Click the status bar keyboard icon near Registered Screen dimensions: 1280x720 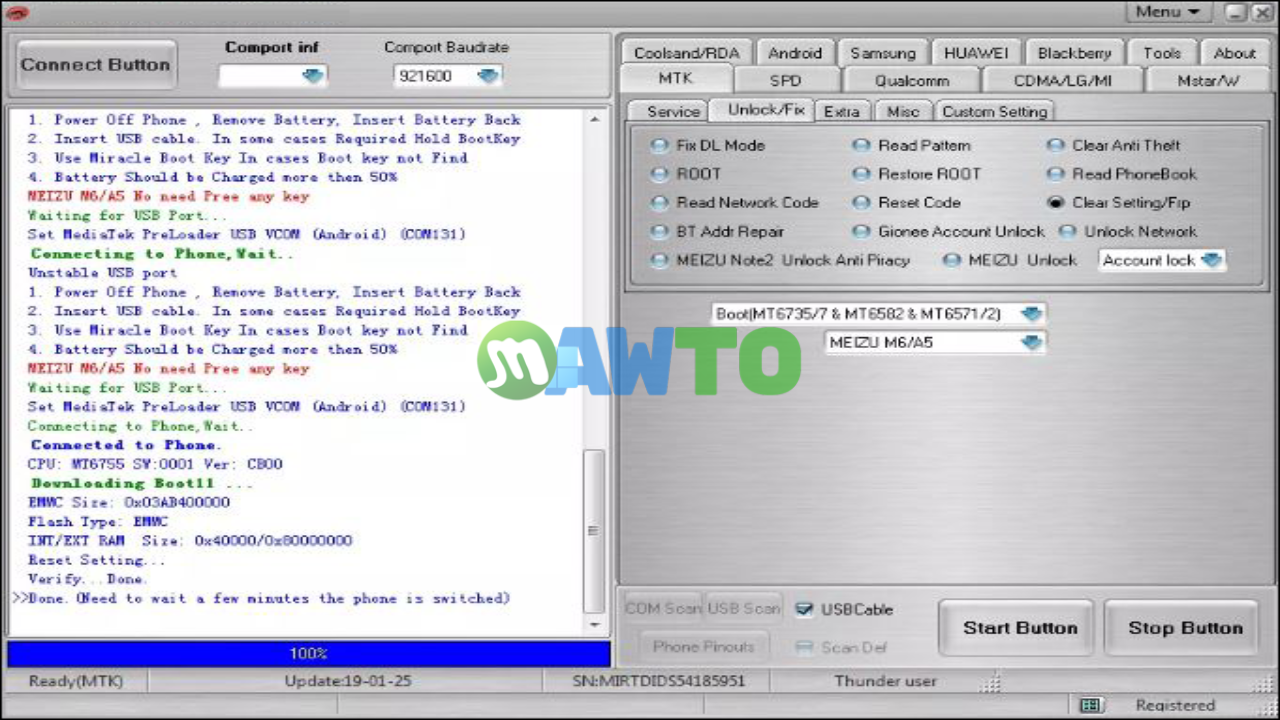[x=1091, y=705]
